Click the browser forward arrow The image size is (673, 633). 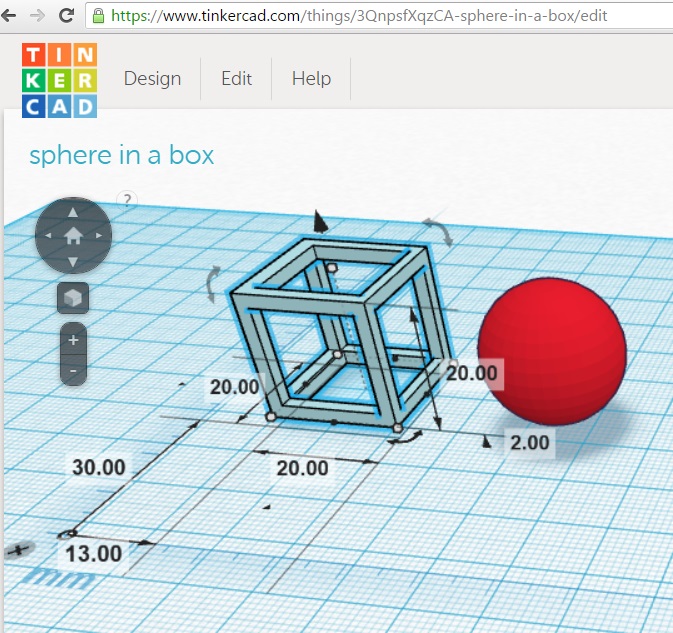coord(38,16)
